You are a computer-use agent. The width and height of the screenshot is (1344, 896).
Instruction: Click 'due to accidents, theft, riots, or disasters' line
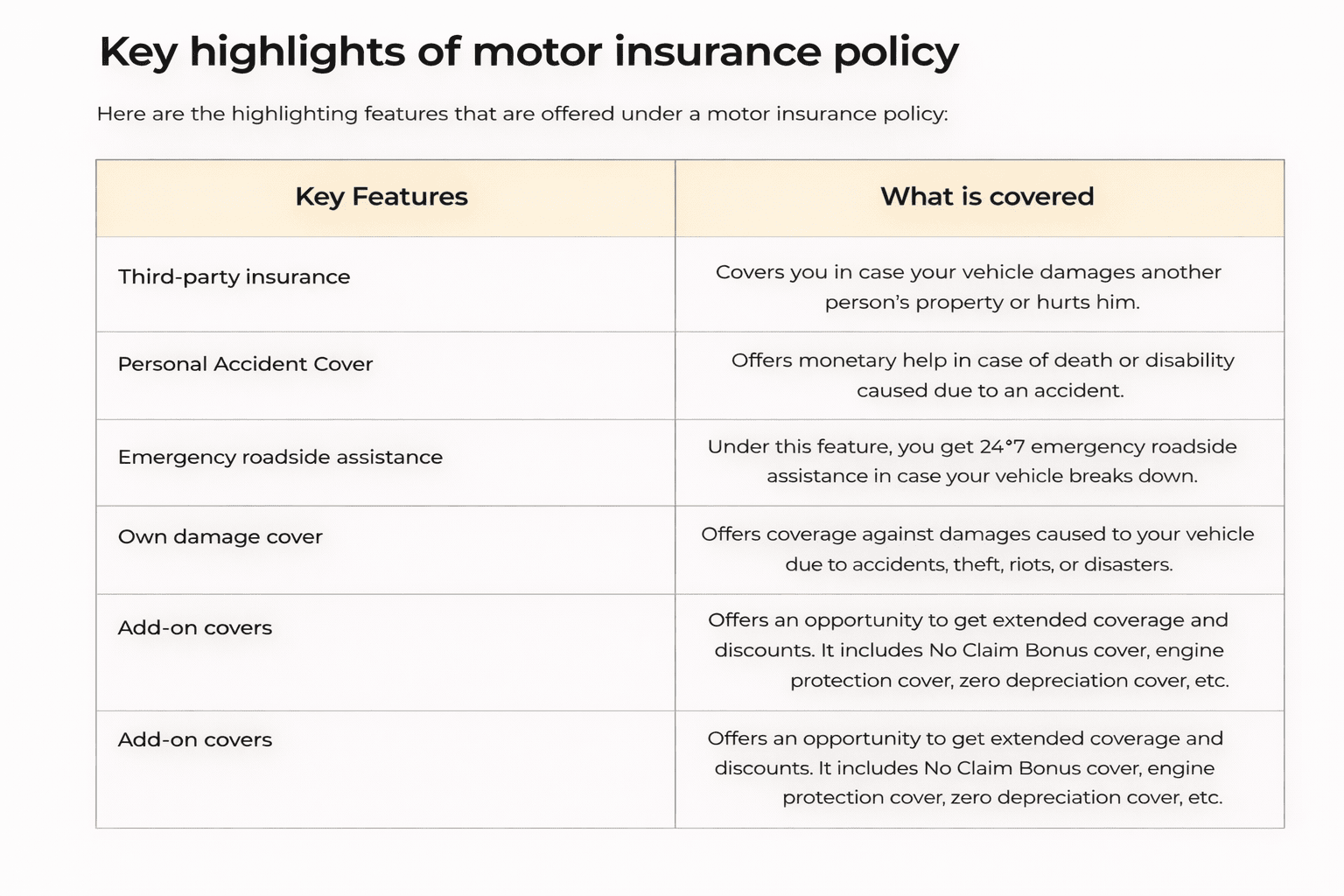(x=978, y=564)
